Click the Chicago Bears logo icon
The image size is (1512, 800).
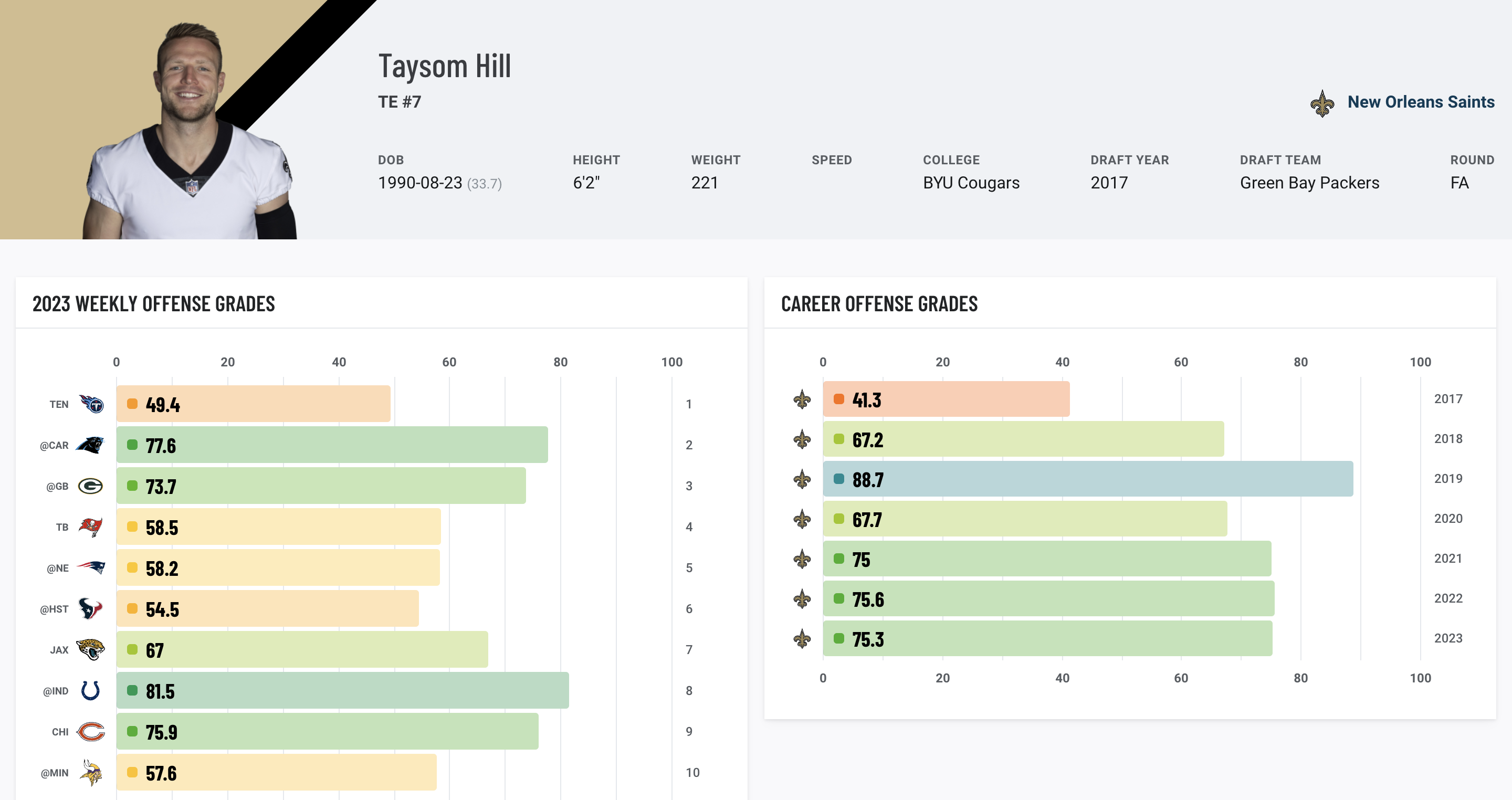90,732
